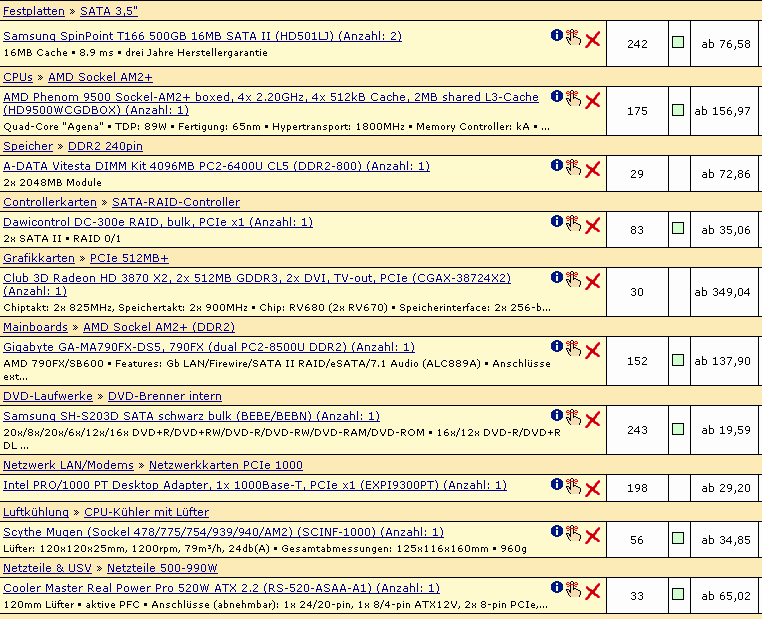Go to DVD-Laufwerke category
Image resolution: width=762 pixels, height=619 pixels.
click(x=48, y=396)
